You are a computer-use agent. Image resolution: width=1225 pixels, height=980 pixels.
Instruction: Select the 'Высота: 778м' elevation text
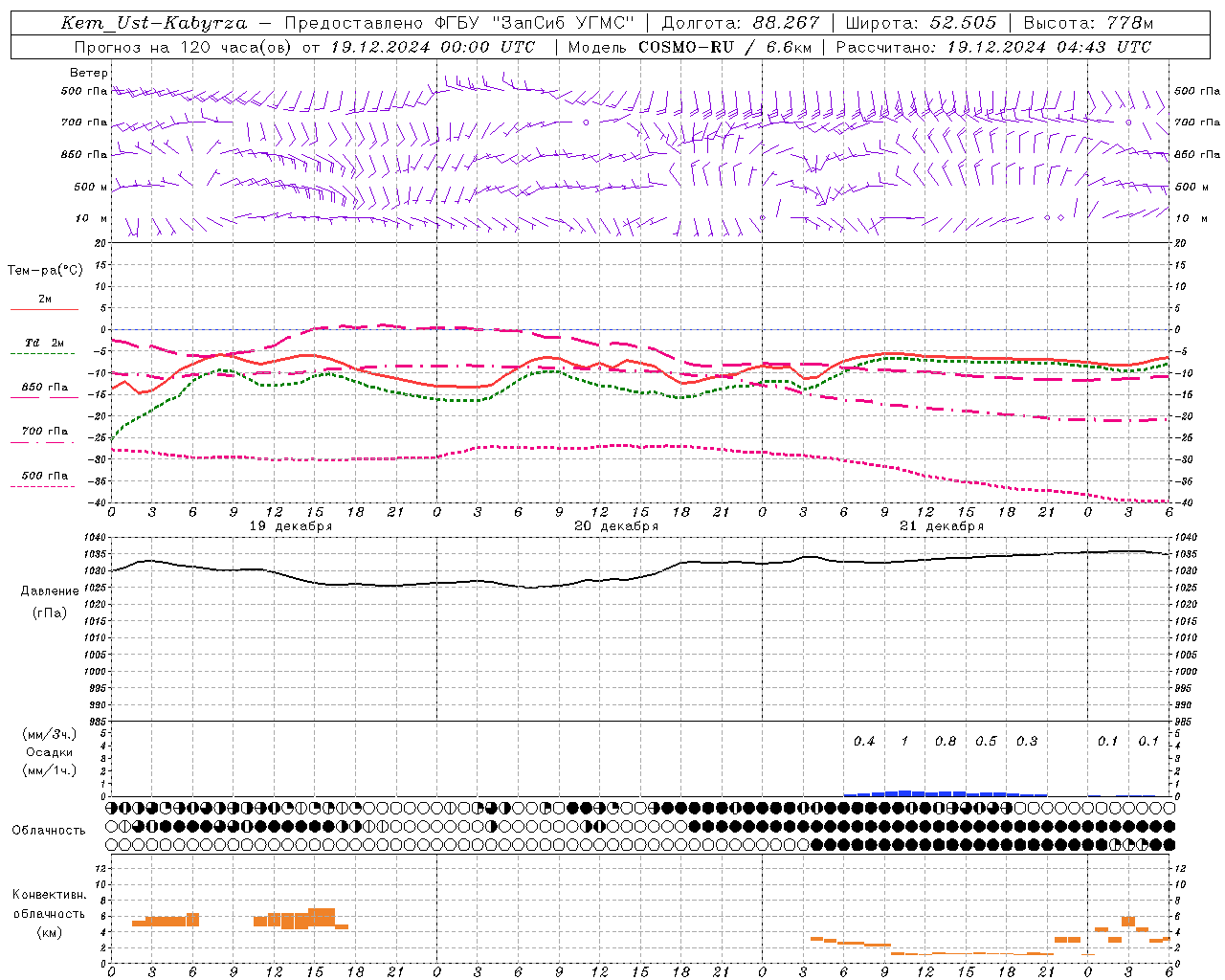pyautogui.click(x=1088, y=23)
